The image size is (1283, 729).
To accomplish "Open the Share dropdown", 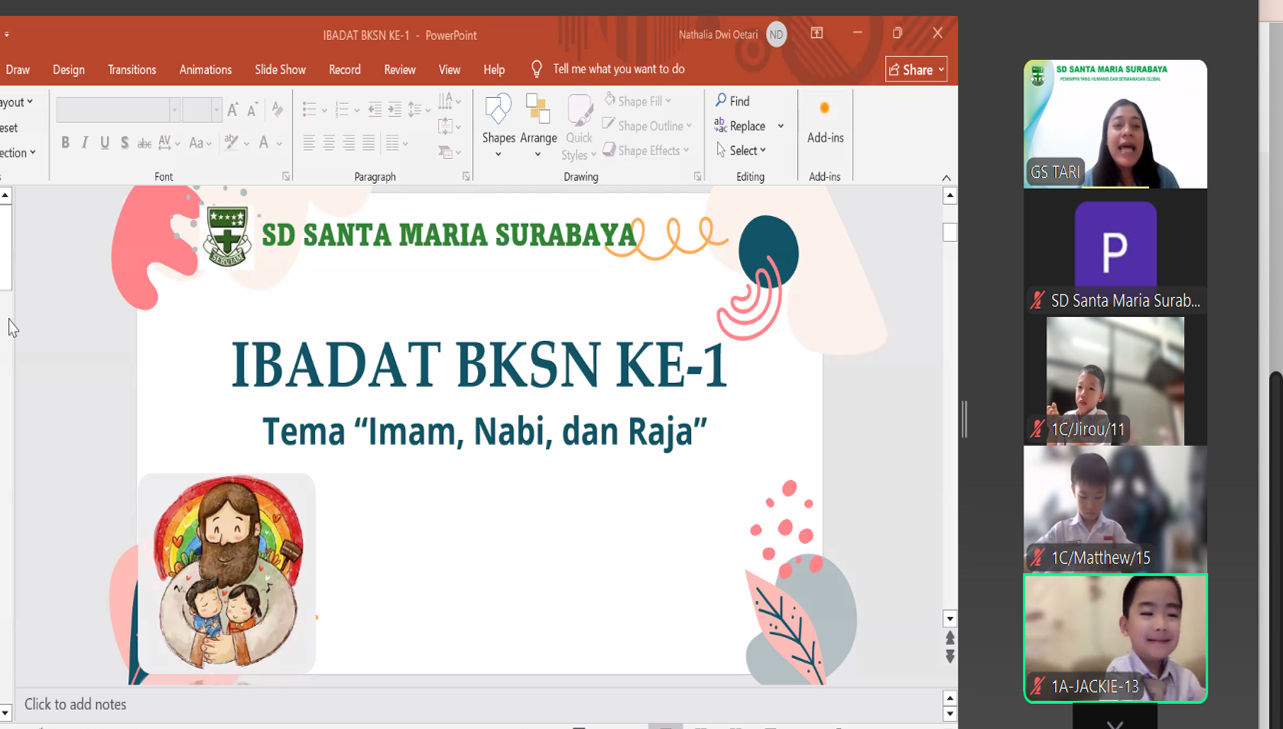I will [x=916, y=70].
